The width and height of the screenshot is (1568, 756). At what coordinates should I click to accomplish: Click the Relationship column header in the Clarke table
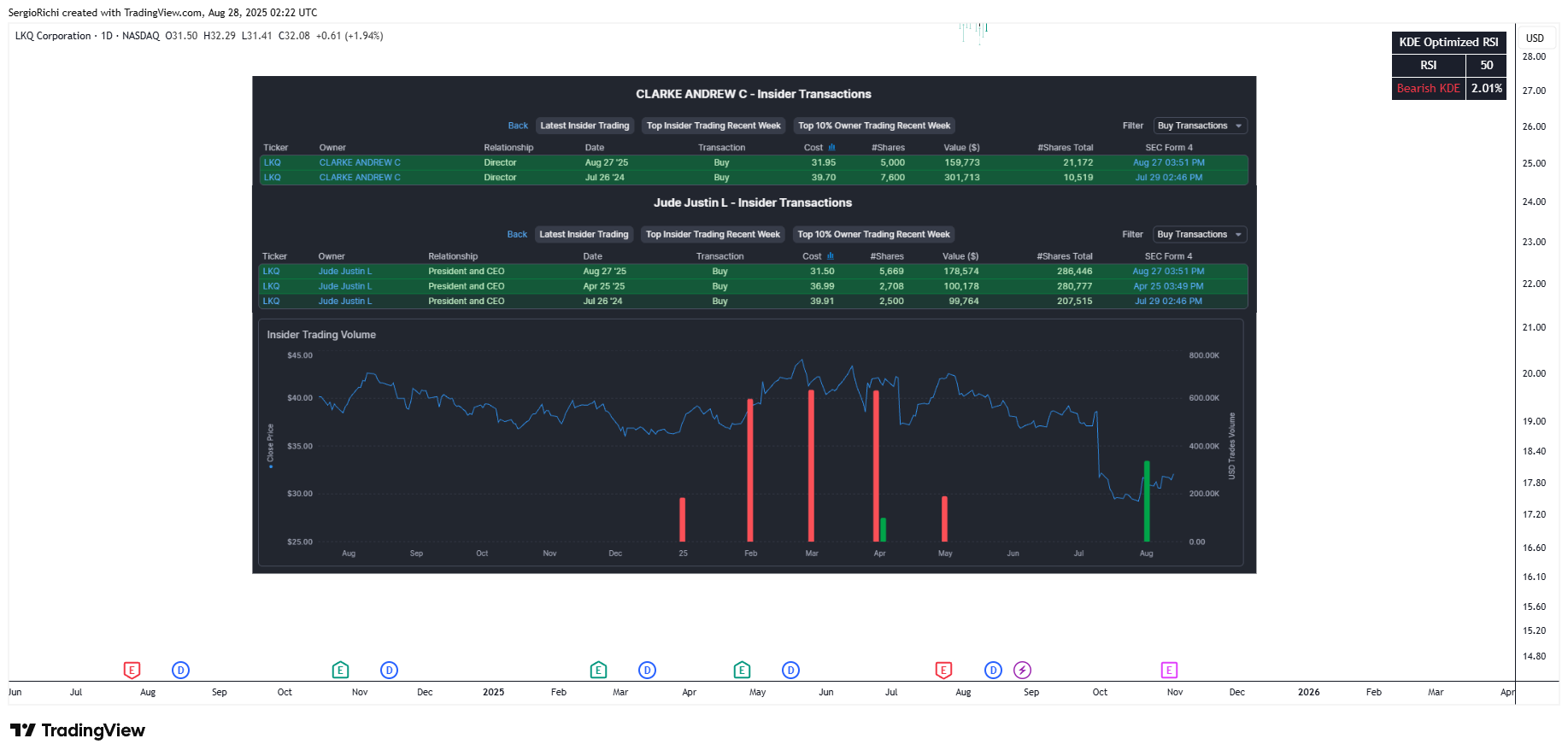click(x=508, y=148)
